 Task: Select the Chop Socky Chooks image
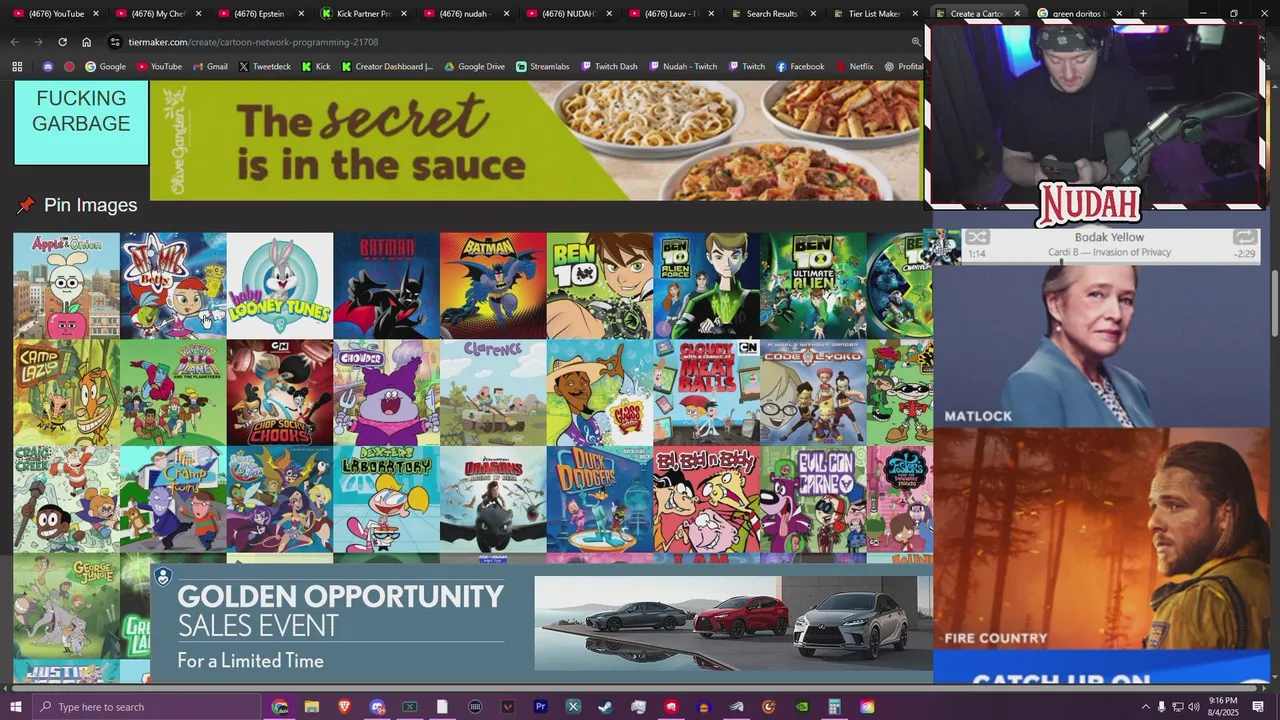coord(280,392)
